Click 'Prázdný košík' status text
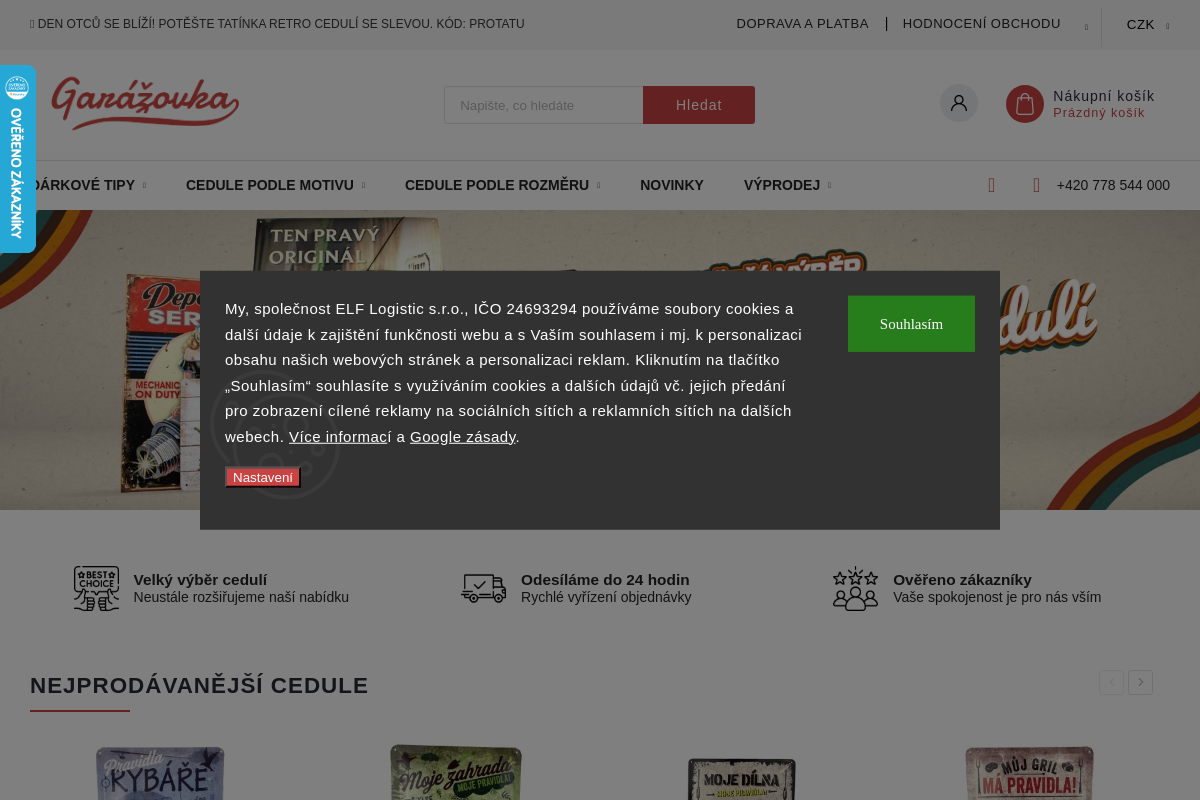 point(1099,113)
